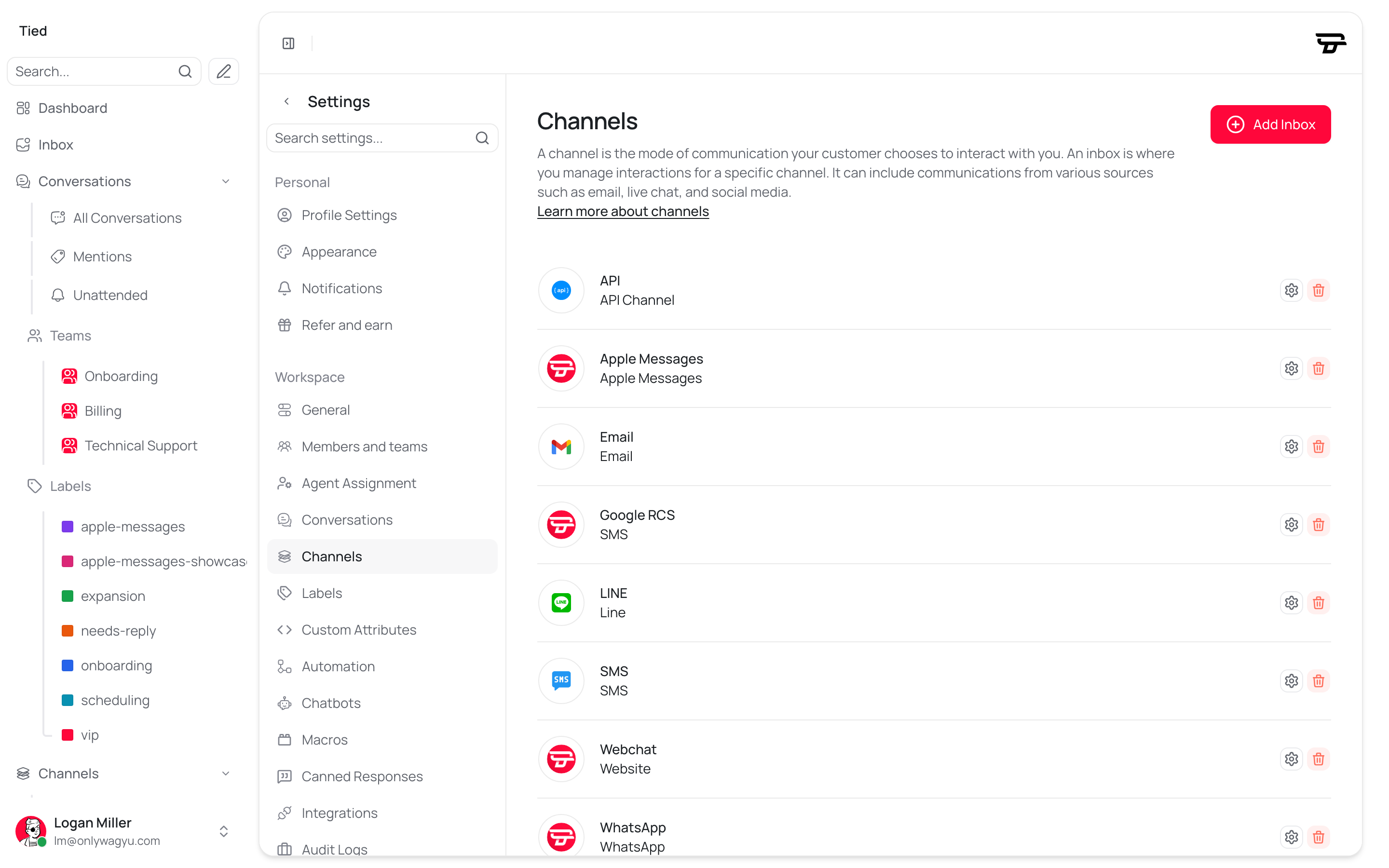Open Canned Responses settings
Viewport: 1389px width, 868px height.
[381, 776]
